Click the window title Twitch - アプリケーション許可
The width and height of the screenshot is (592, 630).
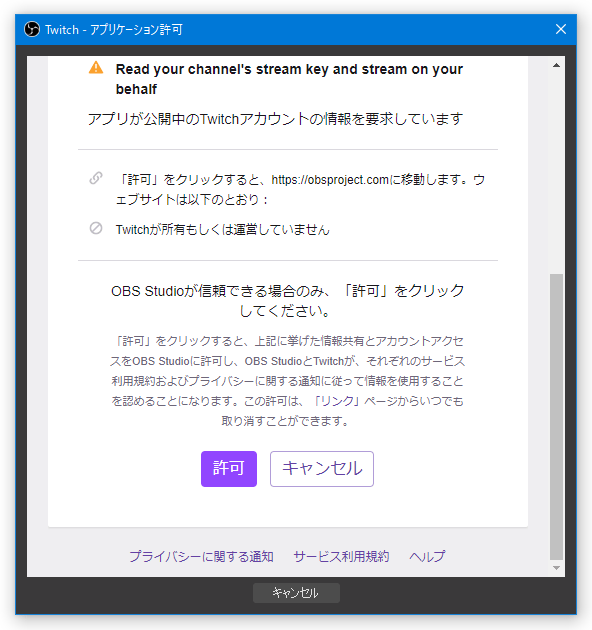tap(114, 30)
